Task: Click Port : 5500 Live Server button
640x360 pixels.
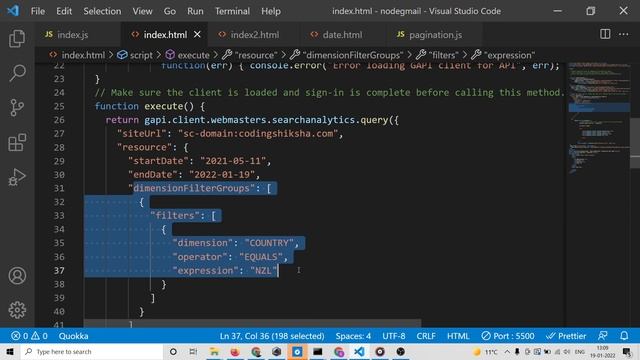Action: pos(507,336)
